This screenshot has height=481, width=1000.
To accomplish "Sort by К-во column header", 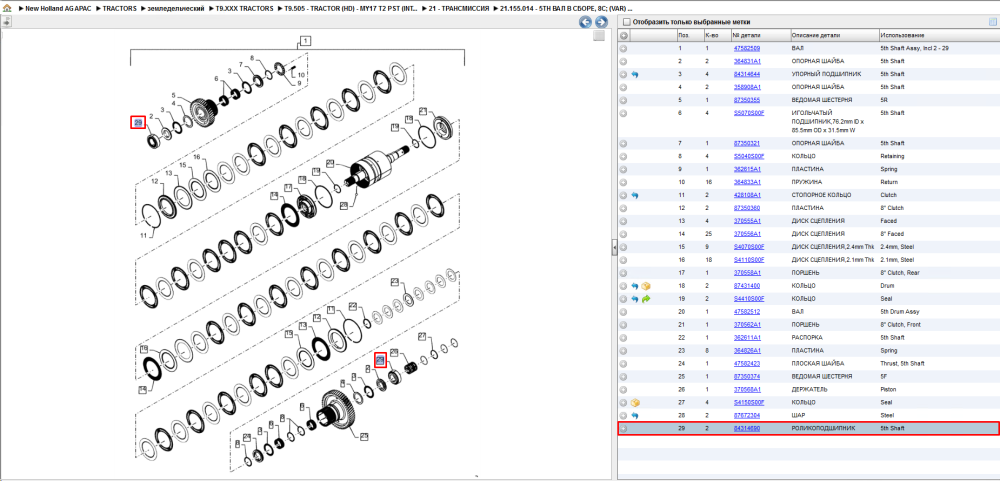I will click(716, 35).
